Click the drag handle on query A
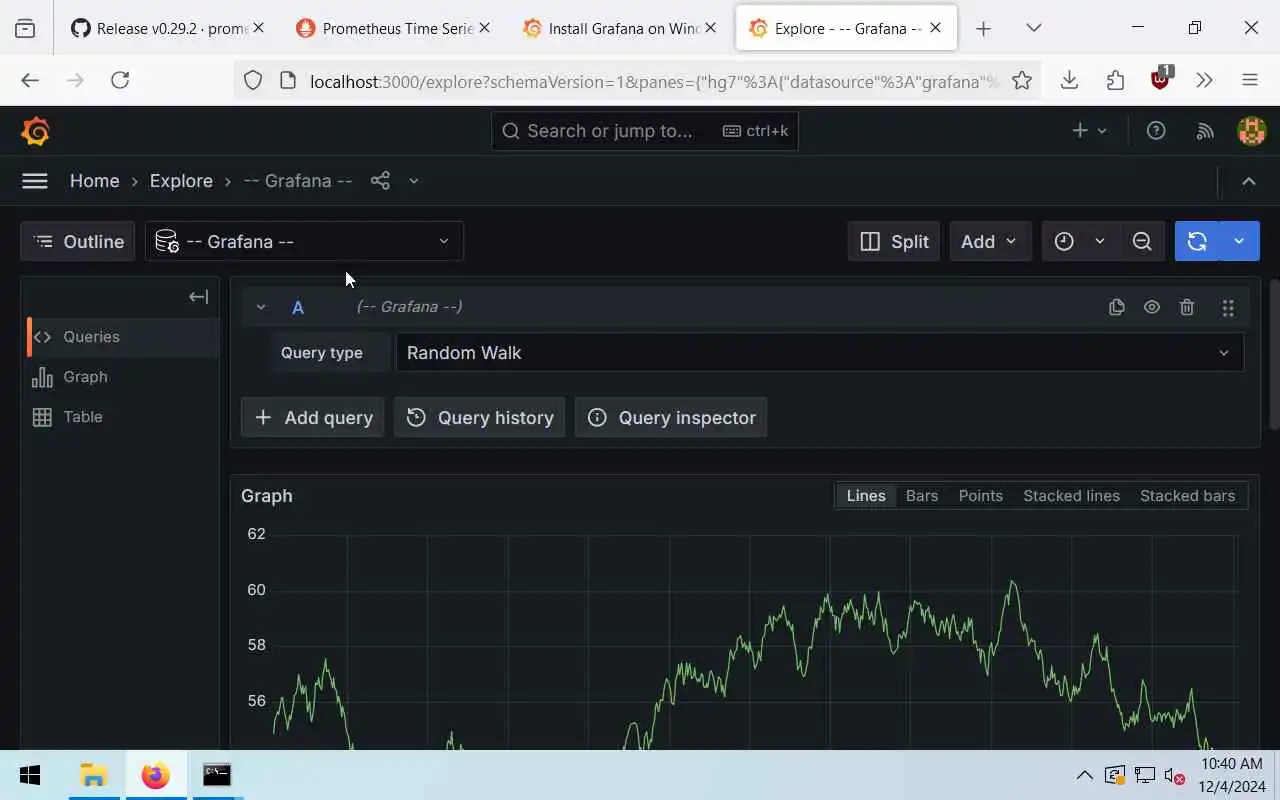The height and width of the screenshot is (800, 1280). [1228, 307]
